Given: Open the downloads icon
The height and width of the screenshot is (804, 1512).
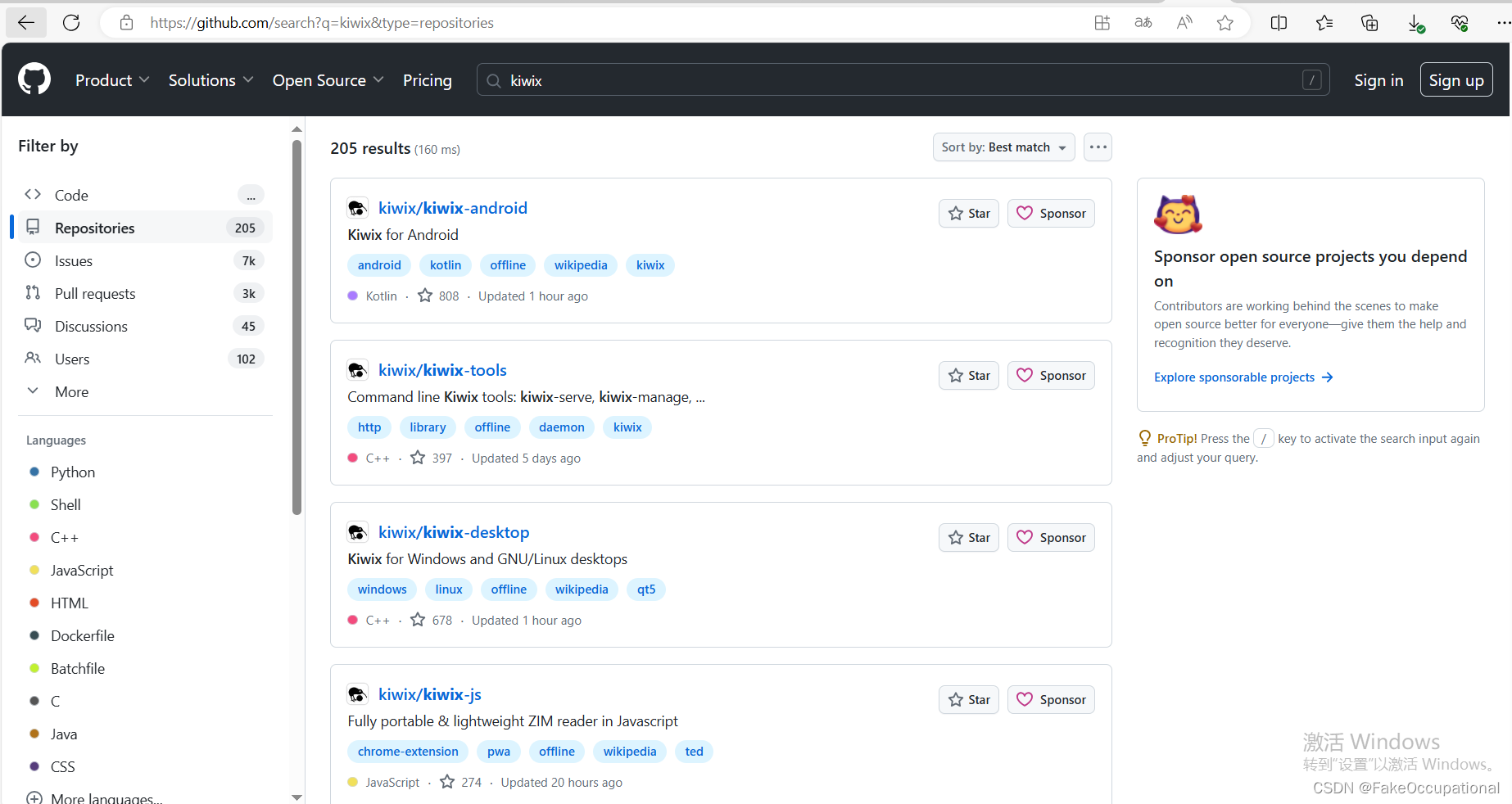Looking at the screenshot, I should pyautogui.click(x=1416, y=24).
